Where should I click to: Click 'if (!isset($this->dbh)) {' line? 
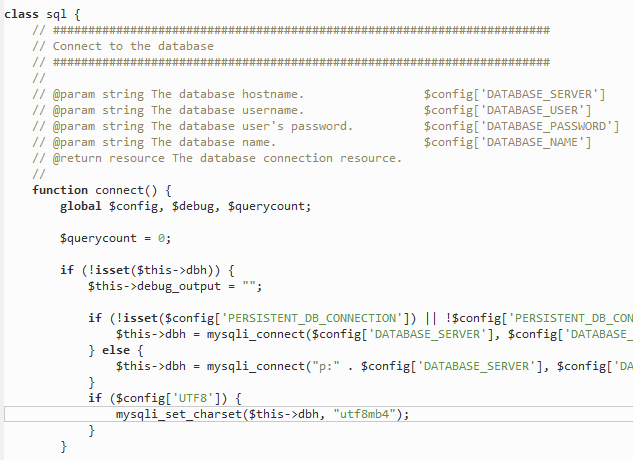(147, 271)
